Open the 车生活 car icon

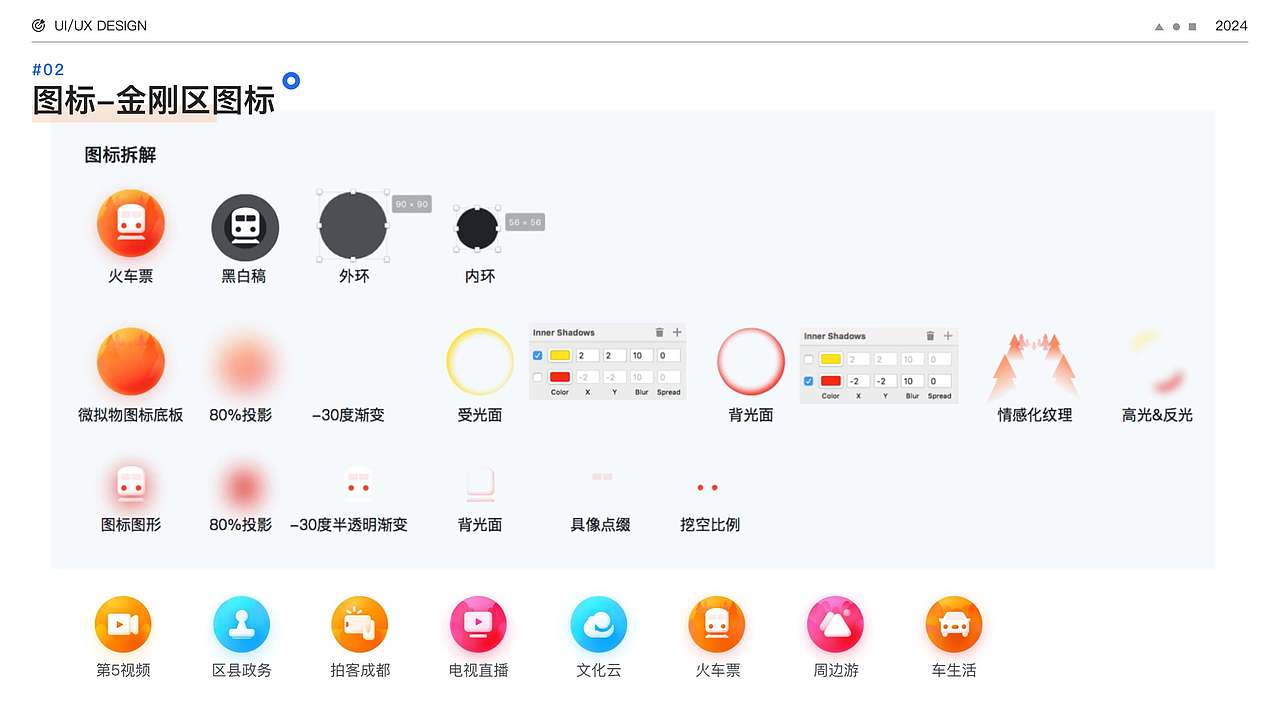tap(954, 624)
